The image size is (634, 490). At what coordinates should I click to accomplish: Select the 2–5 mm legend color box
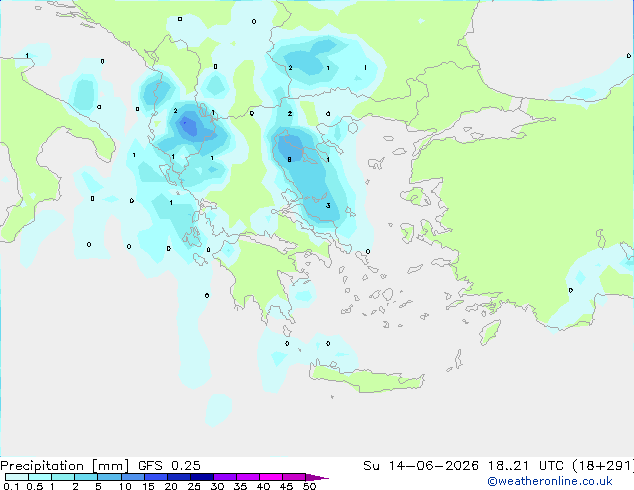coord(86,477)
